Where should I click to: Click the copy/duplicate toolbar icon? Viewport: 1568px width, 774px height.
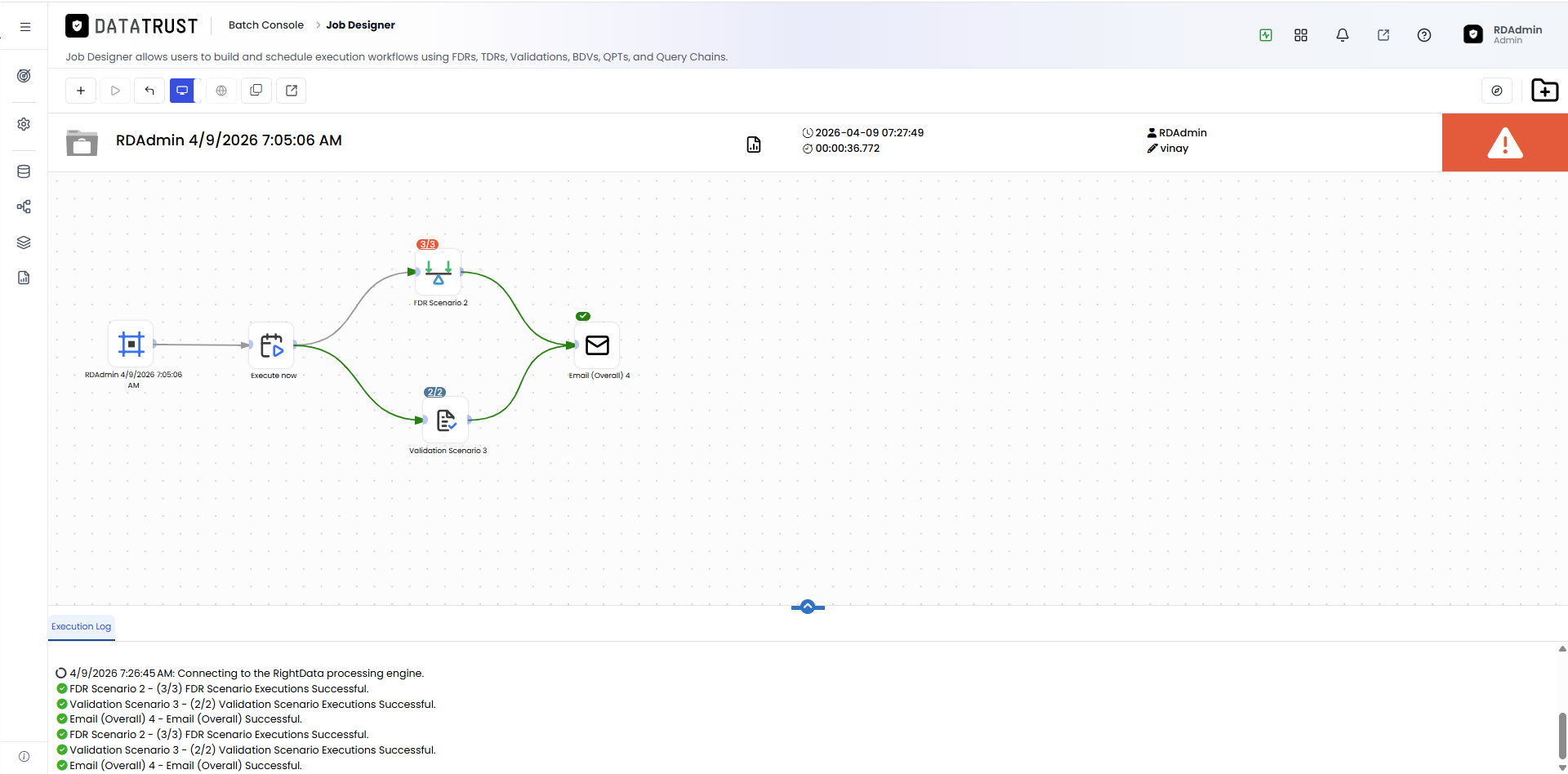click(x=256, y=91)
